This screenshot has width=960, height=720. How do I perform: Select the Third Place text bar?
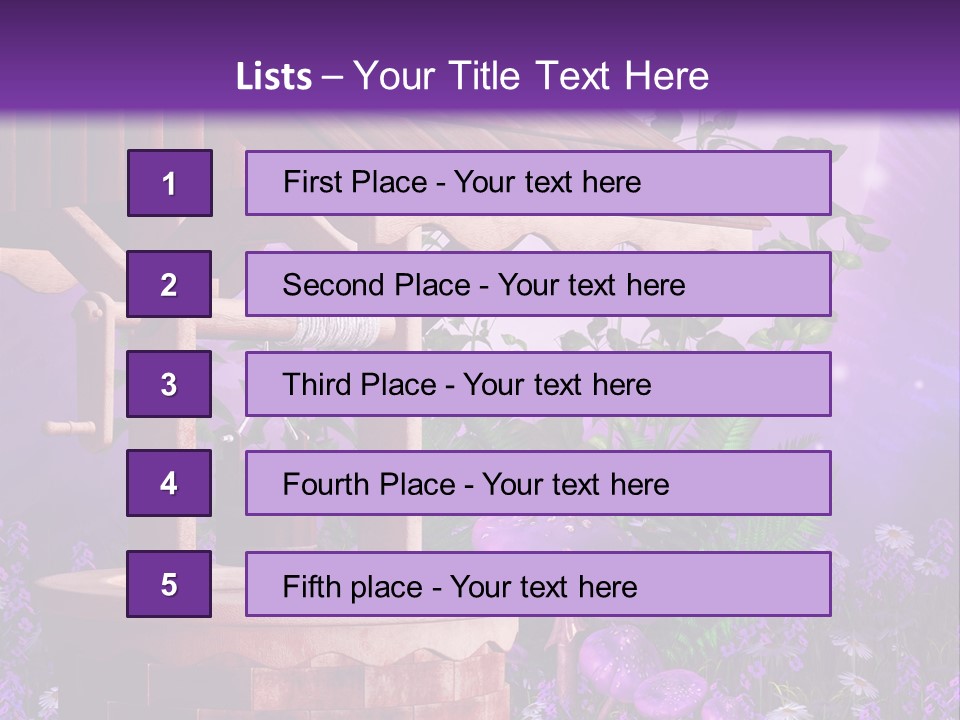(538, 384)
